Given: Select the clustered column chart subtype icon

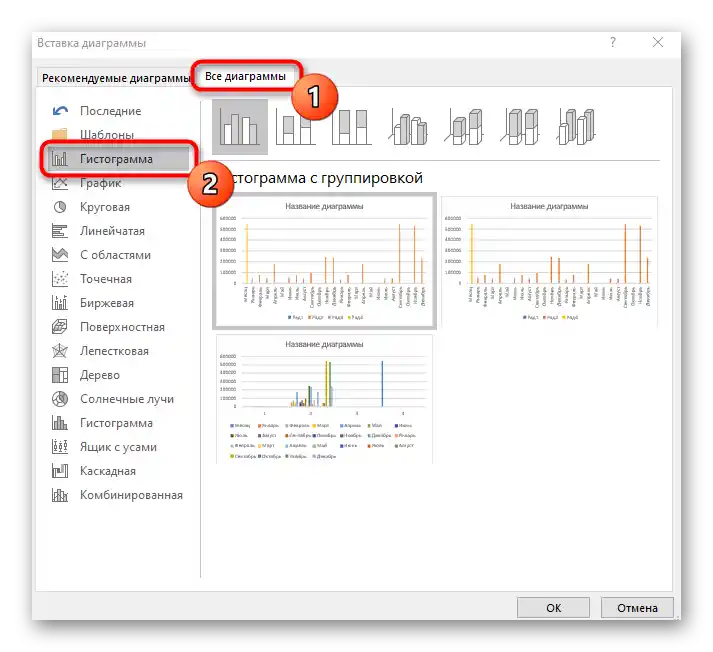Looking at the screenshot, I should (x=240, y=127).
